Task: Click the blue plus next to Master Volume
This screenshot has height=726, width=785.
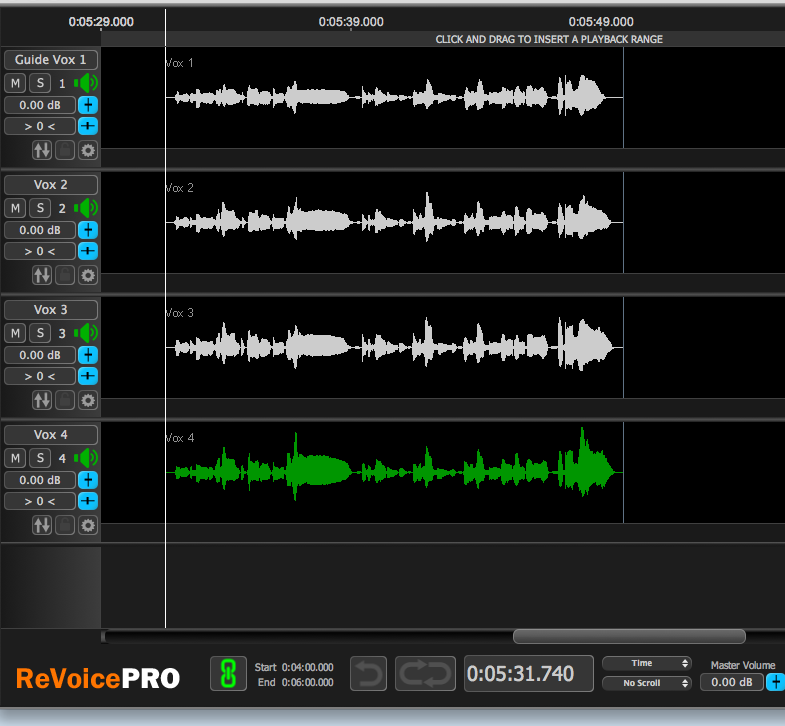Action: (x=775, y=683)
